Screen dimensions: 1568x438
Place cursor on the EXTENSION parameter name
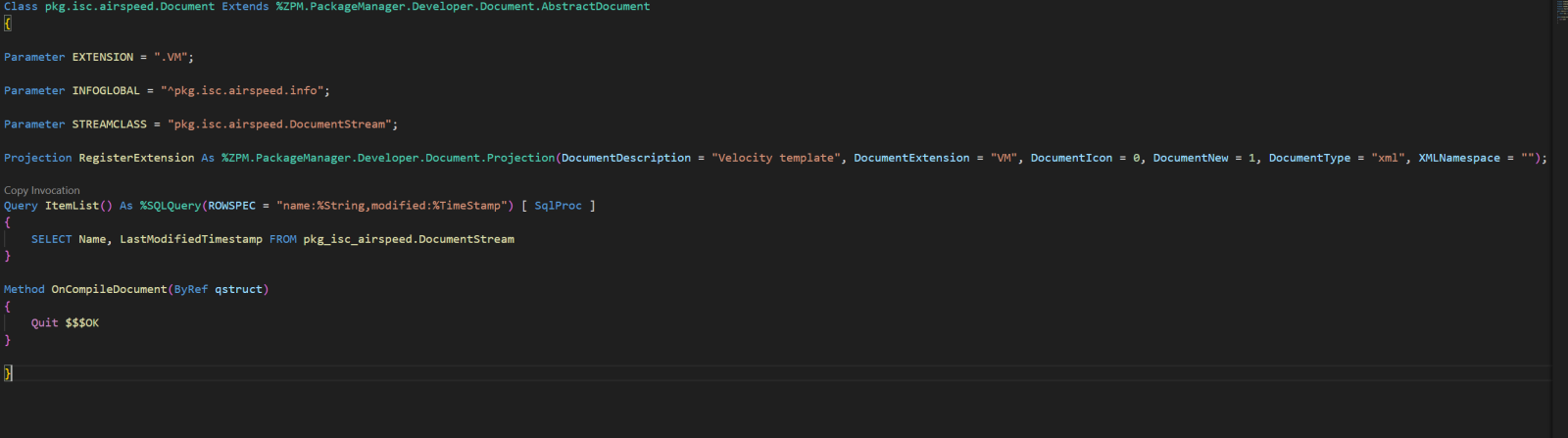pyautogui.click(x=103, y=57)
